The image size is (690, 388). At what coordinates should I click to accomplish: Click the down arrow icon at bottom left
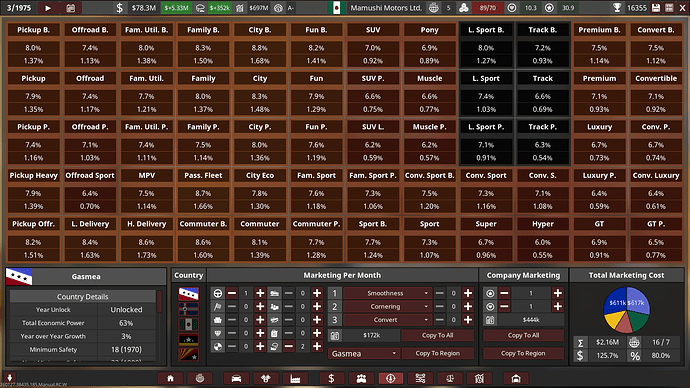[x=9, y=377]
